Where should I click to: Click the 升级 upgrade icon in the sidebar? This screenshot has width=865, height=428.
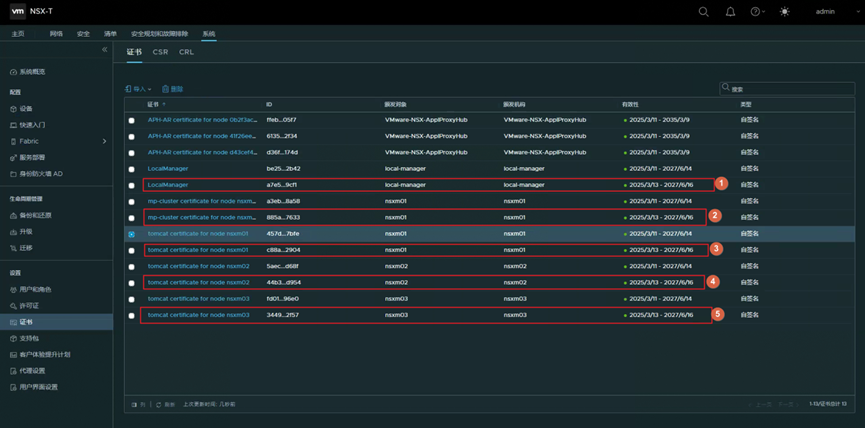[14, 232]
